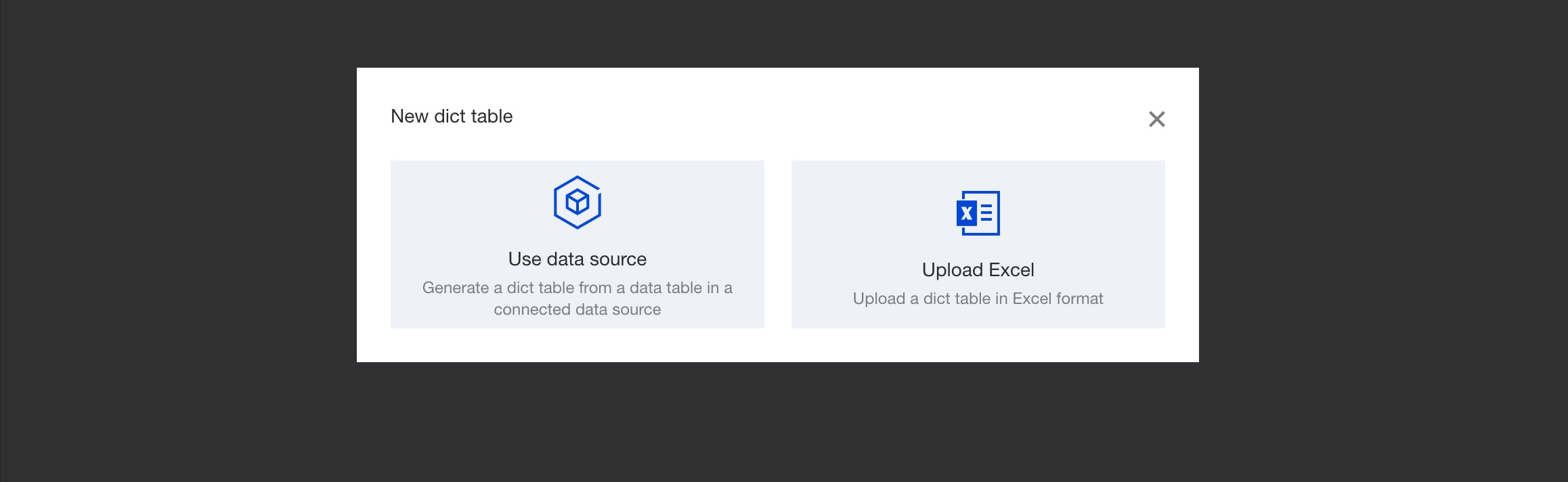Click the X badge on the Excel icon
The width and height of the screenshot is (1568, 482).
[967, 214]
